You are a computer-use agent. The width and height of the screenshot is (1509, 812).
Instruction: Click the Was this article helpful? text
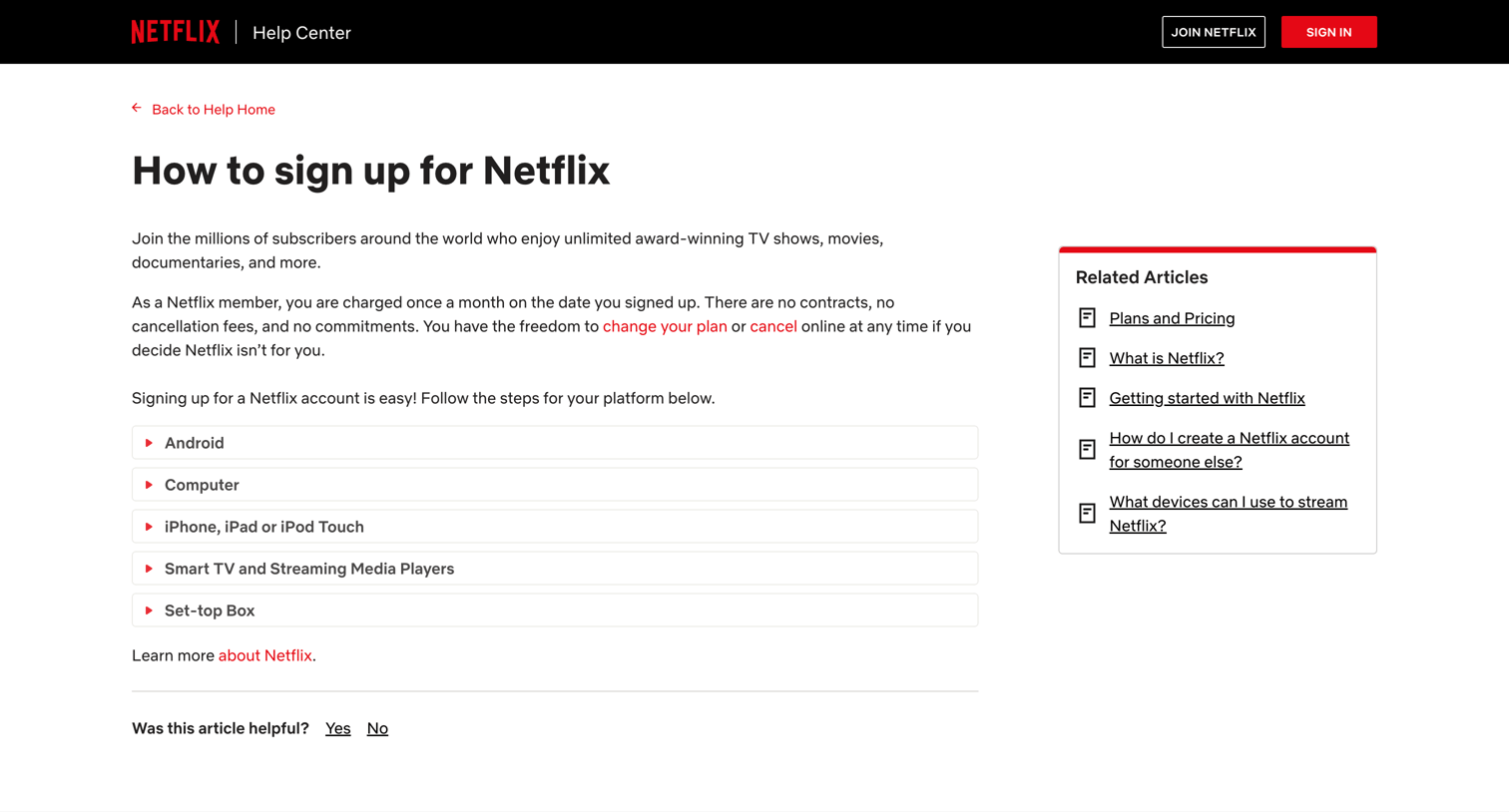point(221,728)
